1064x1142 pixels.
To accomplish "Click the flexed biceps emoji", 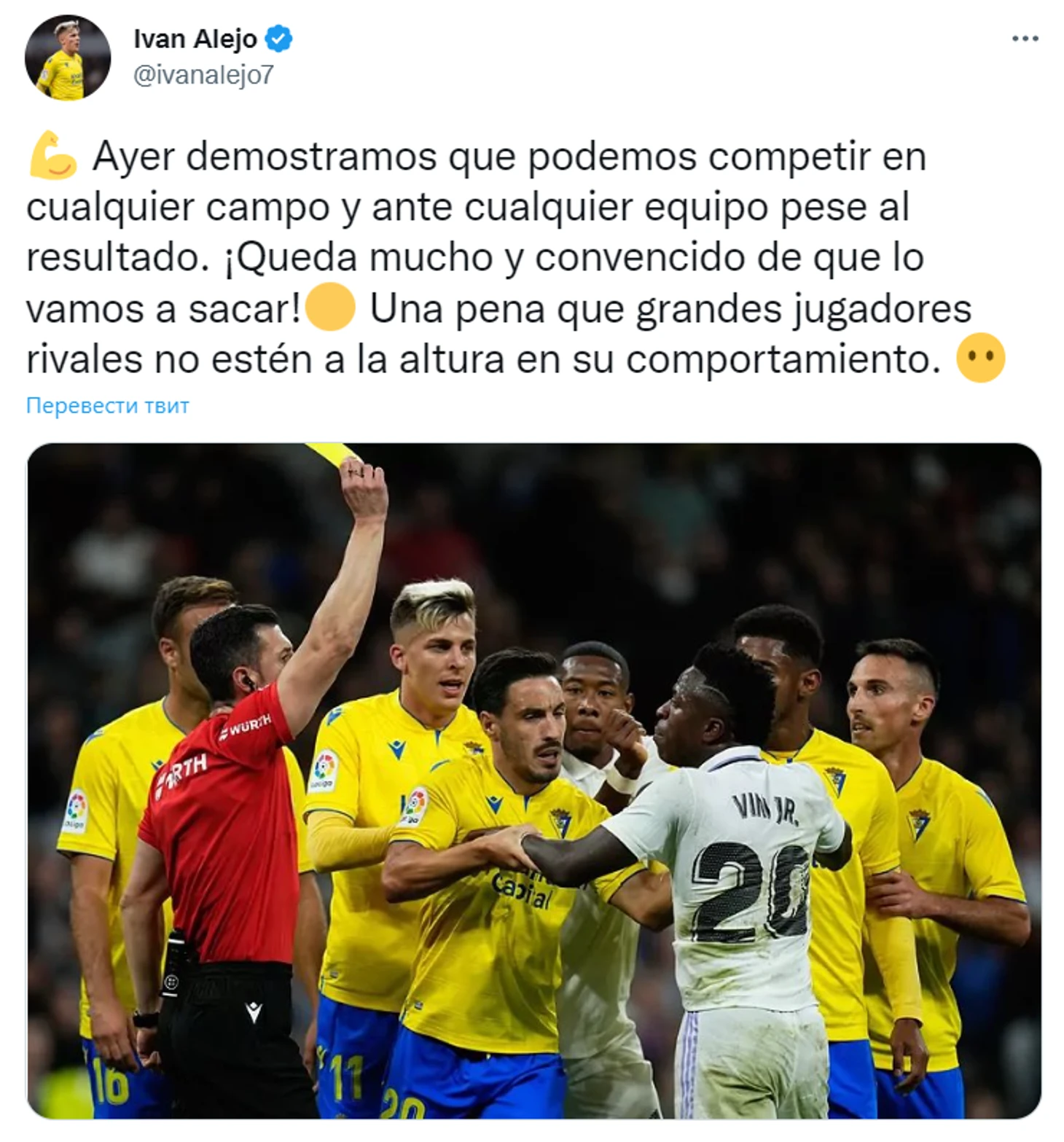I will click(x=52, y=155).
